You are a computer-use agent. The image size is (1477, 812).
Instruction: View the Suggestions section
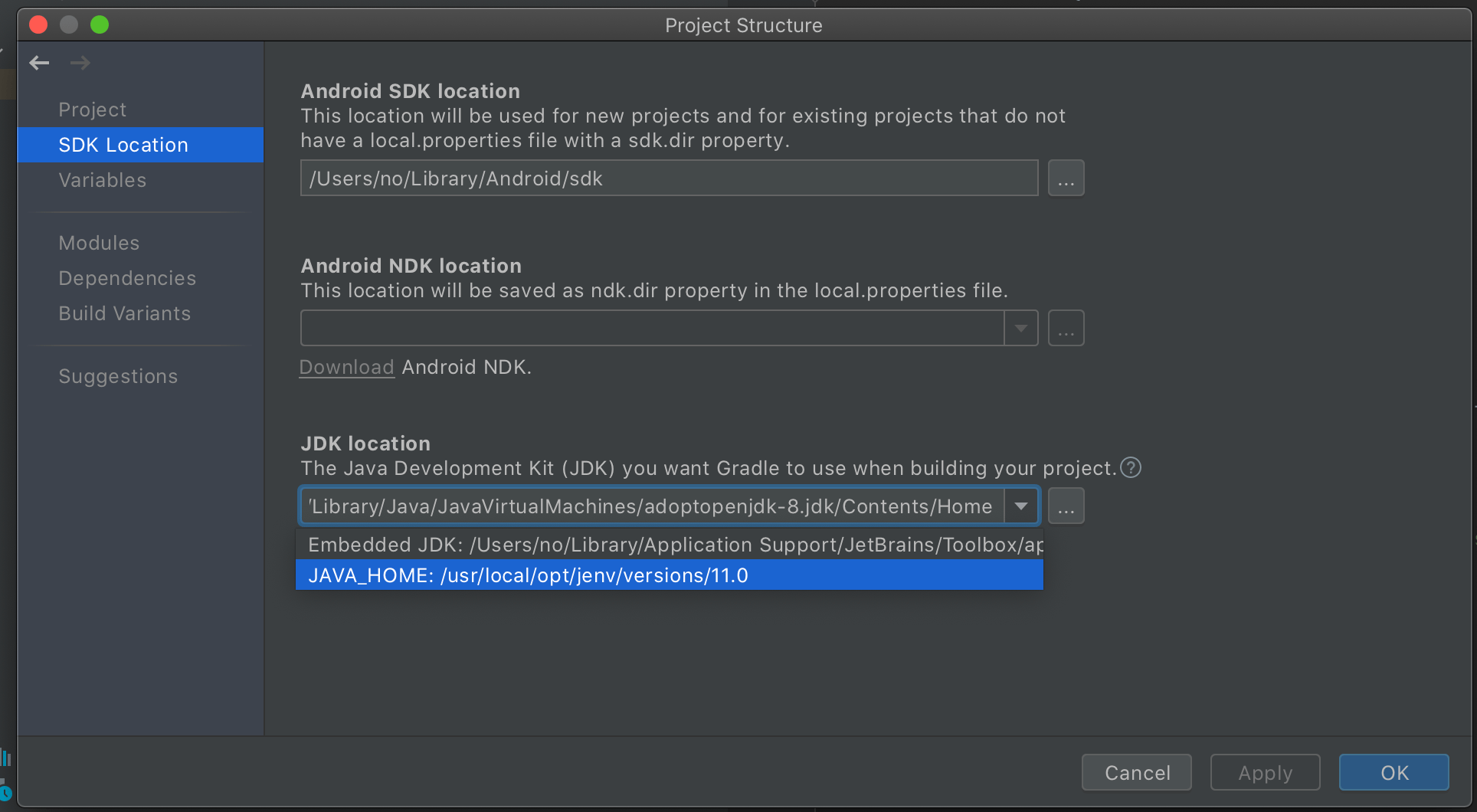coord(117,375)
